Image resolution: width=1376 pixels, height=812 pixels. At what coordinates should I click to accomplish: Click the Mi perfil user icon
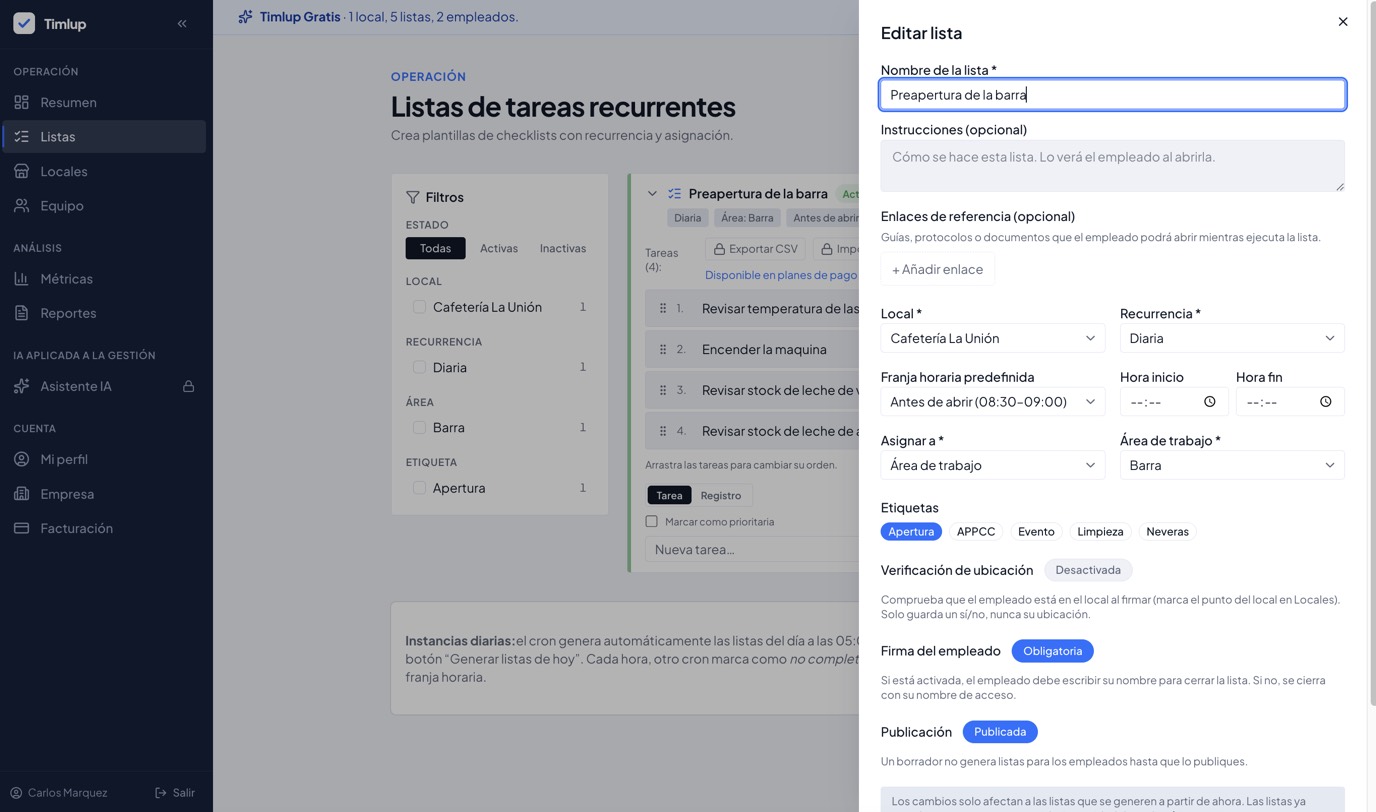21,459
